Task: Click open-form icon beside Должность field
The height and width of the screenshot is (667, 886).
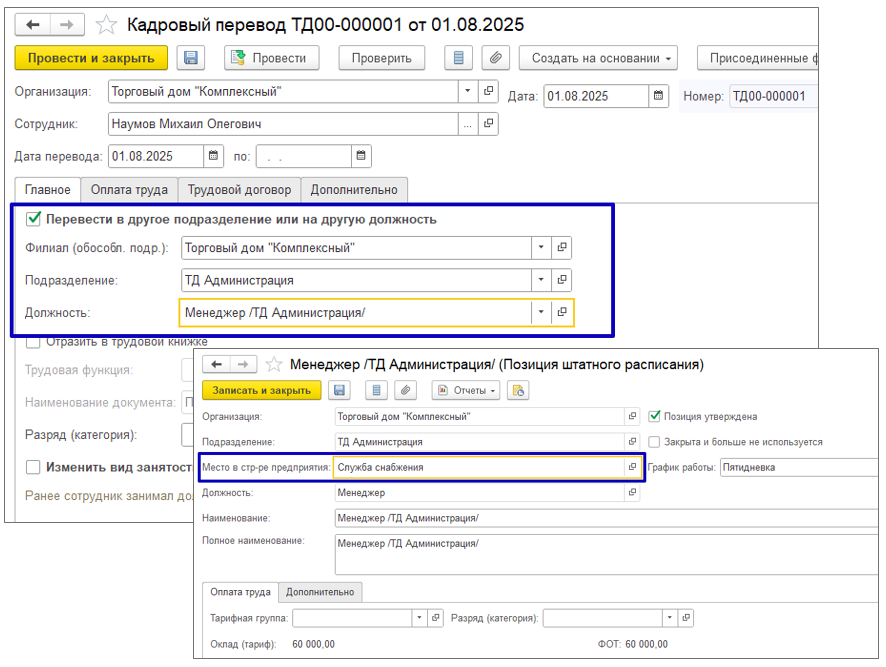Action: [562, 312]
